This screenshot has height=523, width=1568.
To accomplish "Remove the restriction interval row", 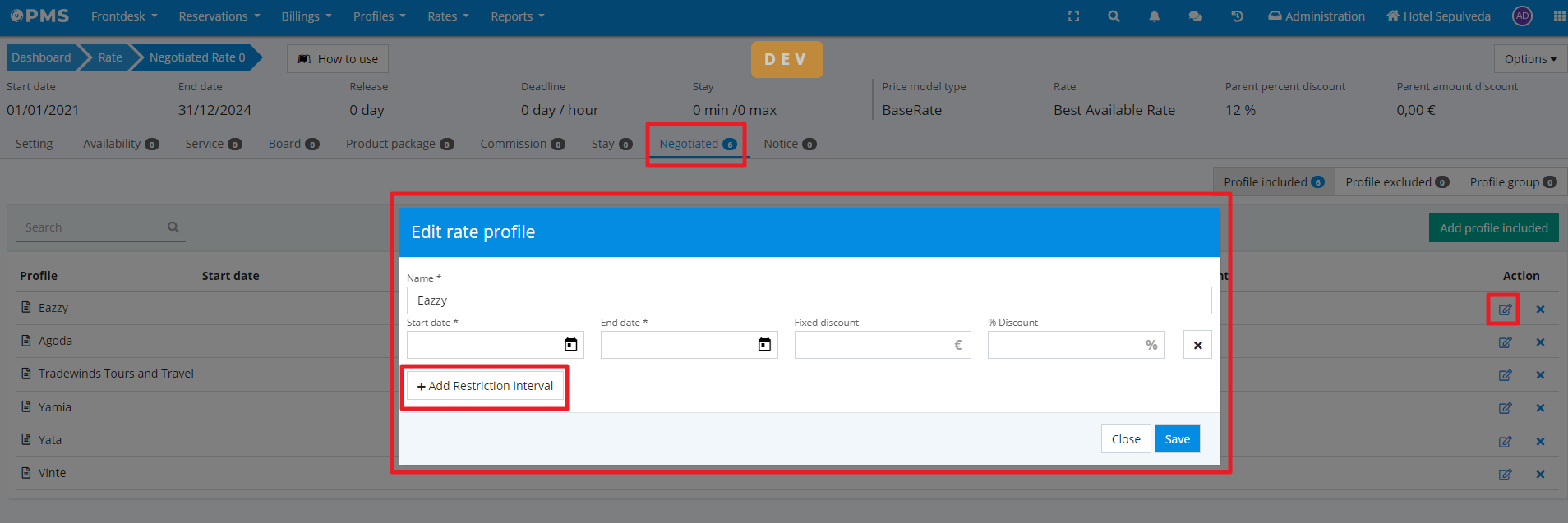I will click(x=1197, y=345).
